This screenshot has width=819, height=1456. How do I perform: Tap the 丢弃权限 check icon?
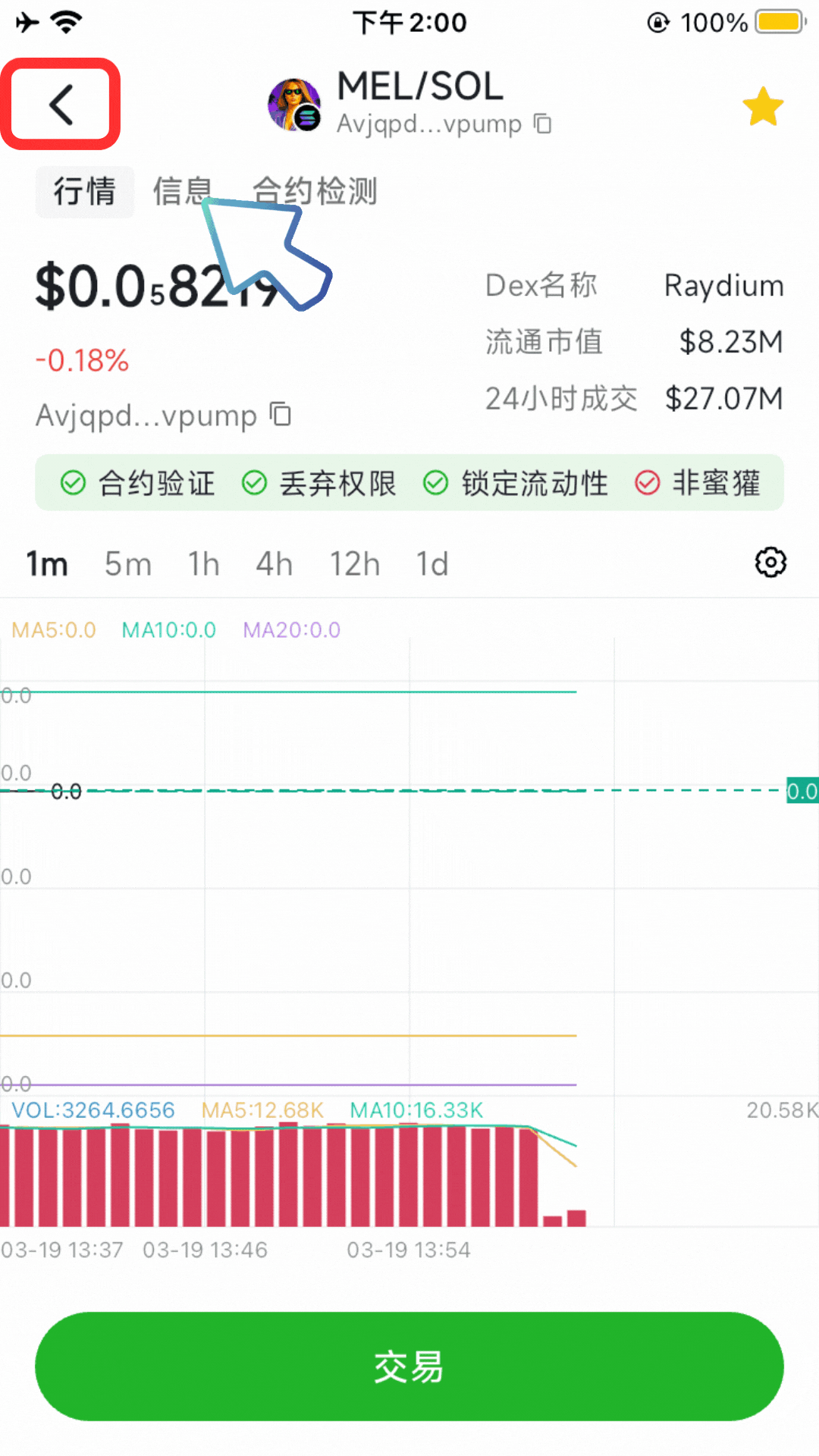(x=254, y=482)
